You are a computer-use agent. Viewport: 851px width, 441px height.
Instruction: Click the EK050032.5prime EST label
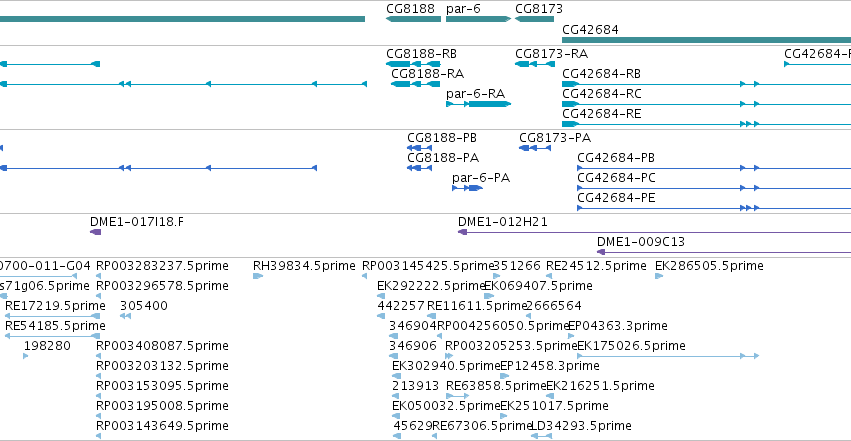pyautogui.click(x=446, y=406)
